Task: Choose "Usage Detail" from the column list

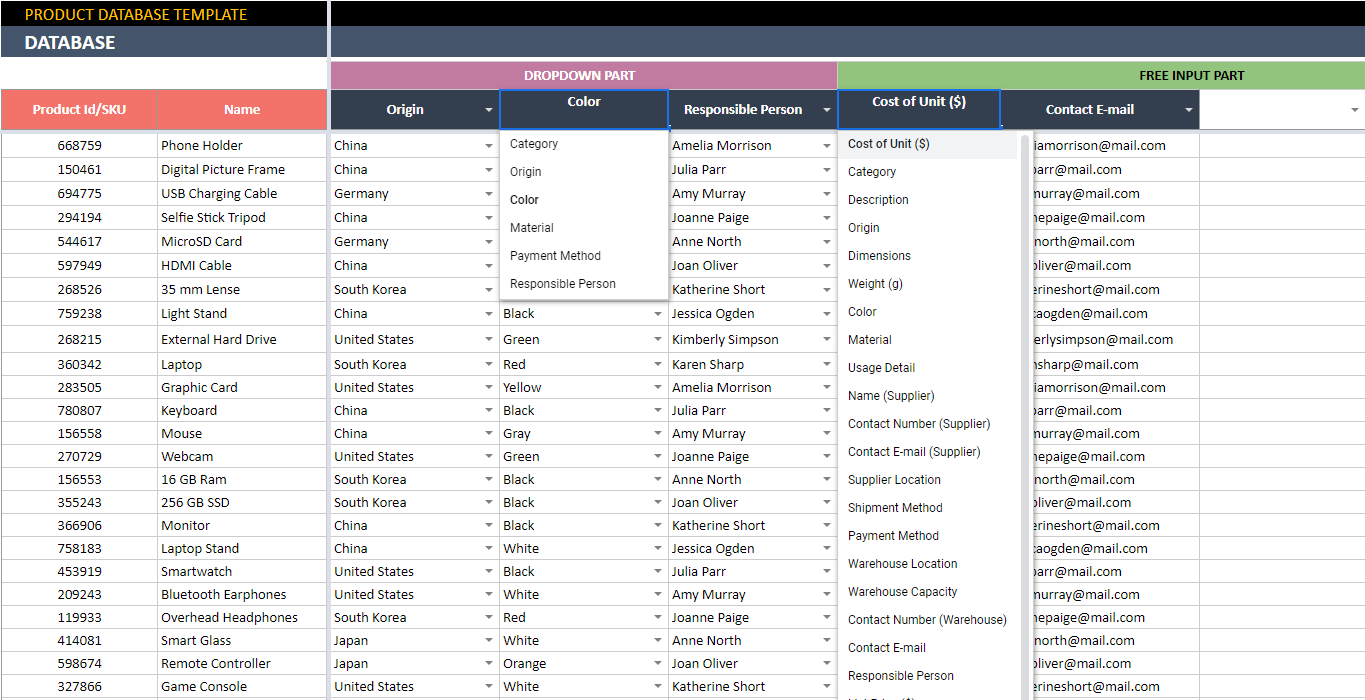Action: click(880, 367)
